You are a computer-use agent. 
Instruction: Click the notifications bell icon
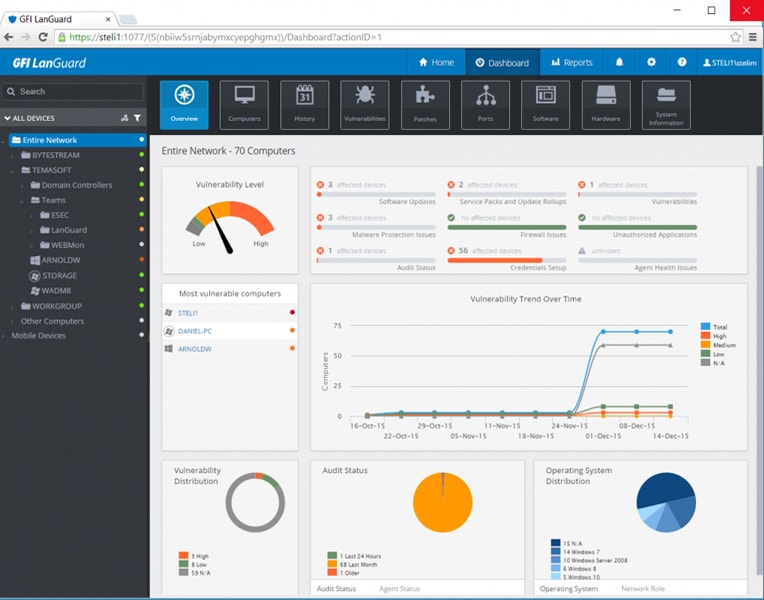point(619,62)
